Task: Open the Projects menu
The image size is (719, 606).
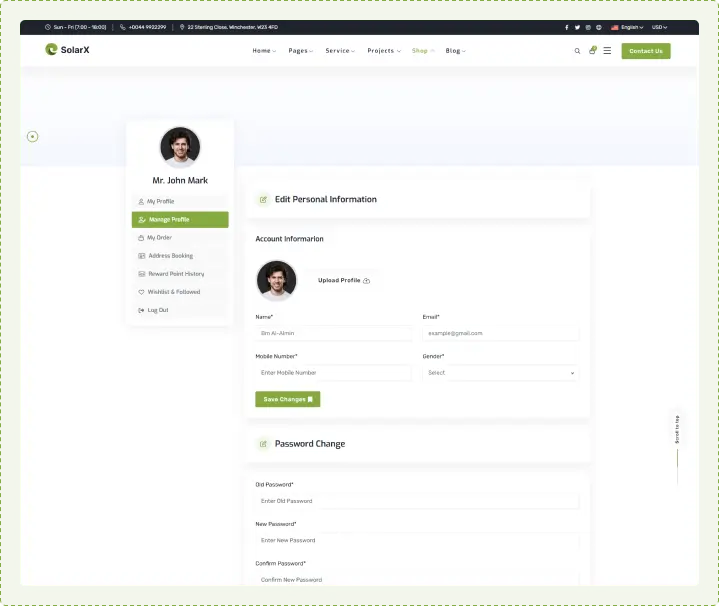Action: 383,51
